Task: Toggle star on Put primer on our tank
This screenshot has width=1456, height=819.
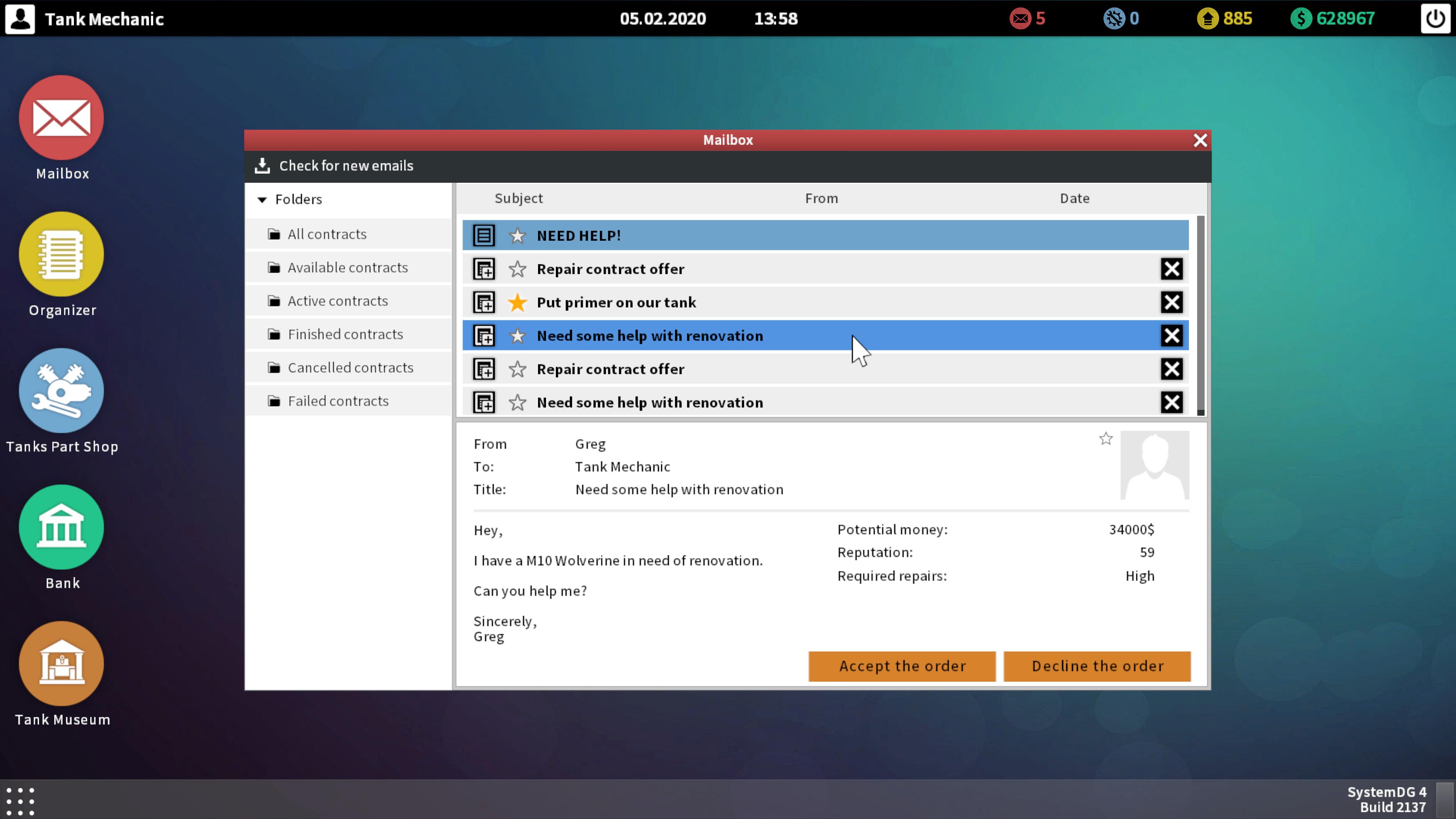Action: [x=517, y=302]
